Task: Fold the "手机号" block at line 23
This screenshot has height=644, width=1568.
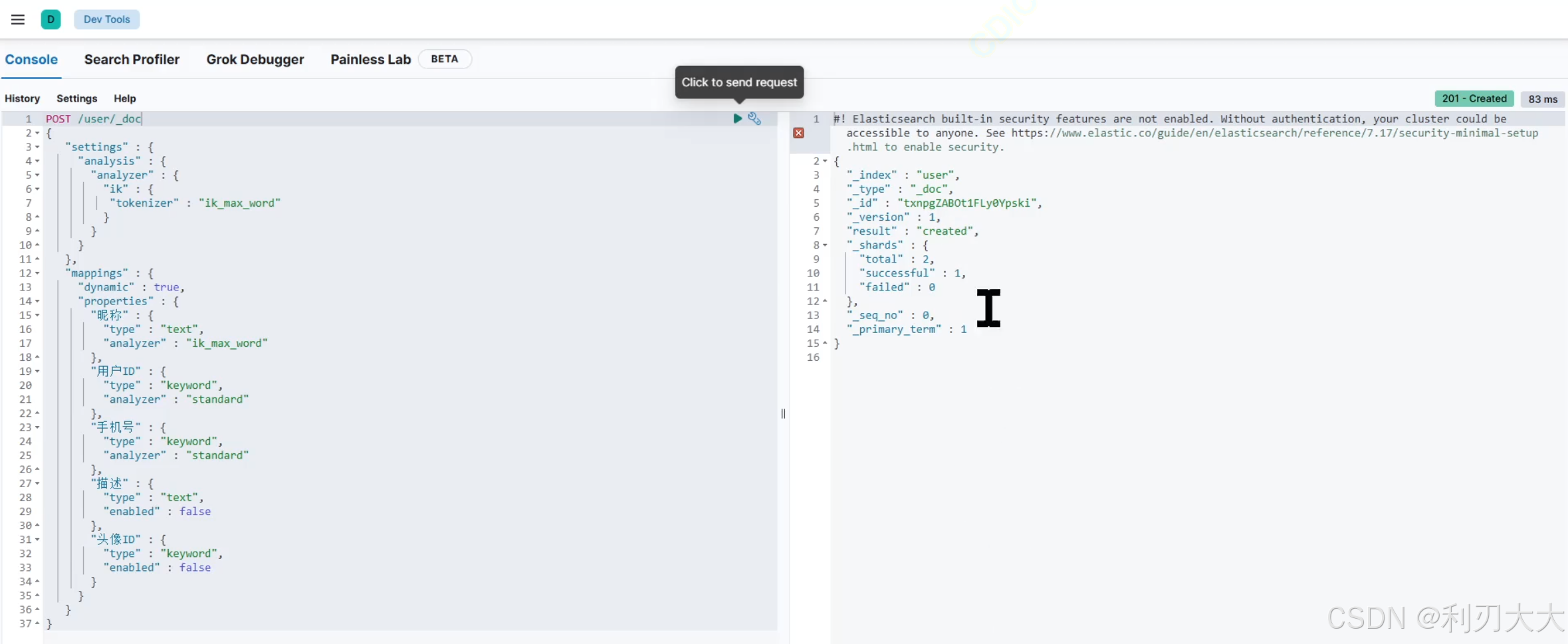Action: 37,427
